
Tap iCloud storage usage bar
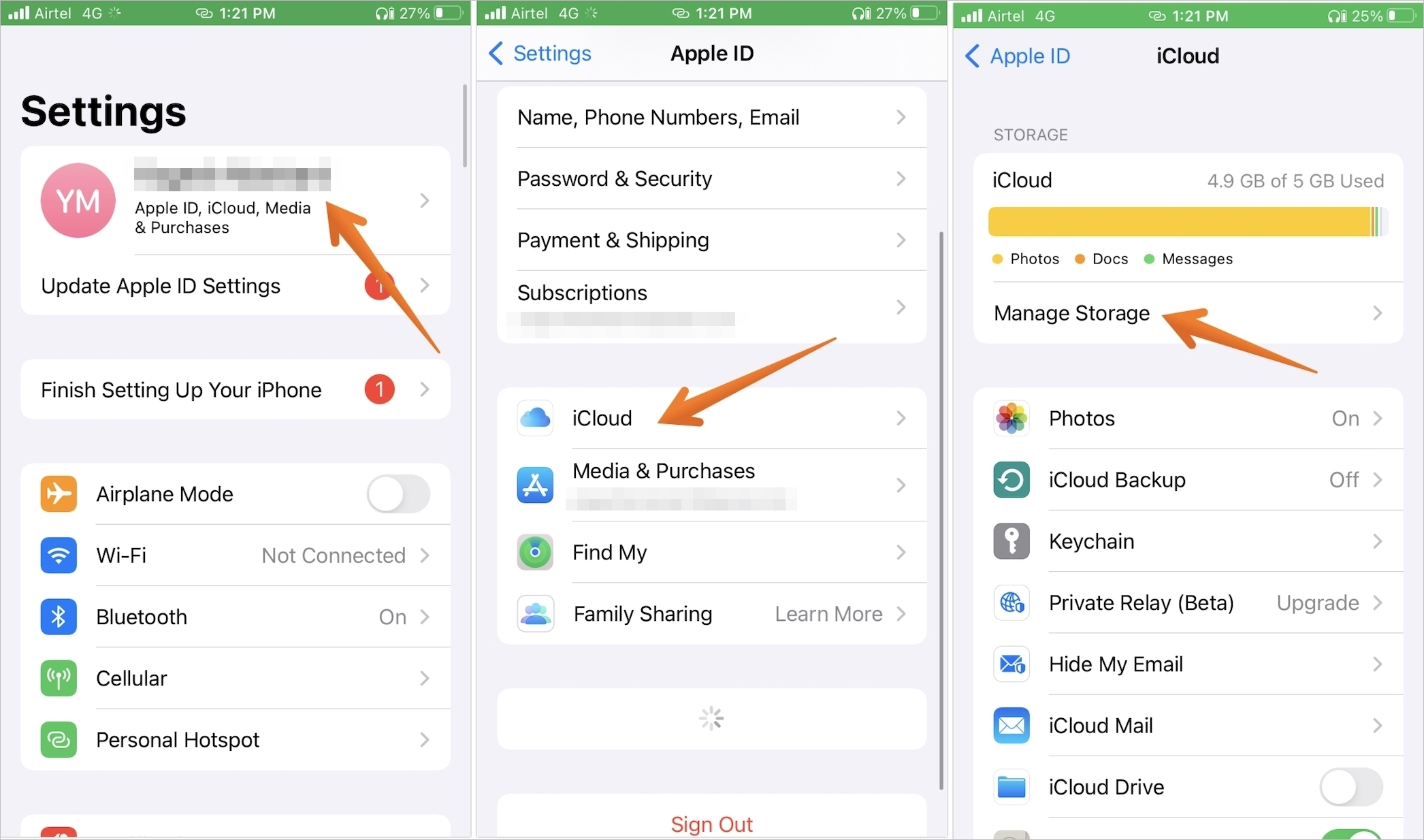click(x=1187, y=222)
